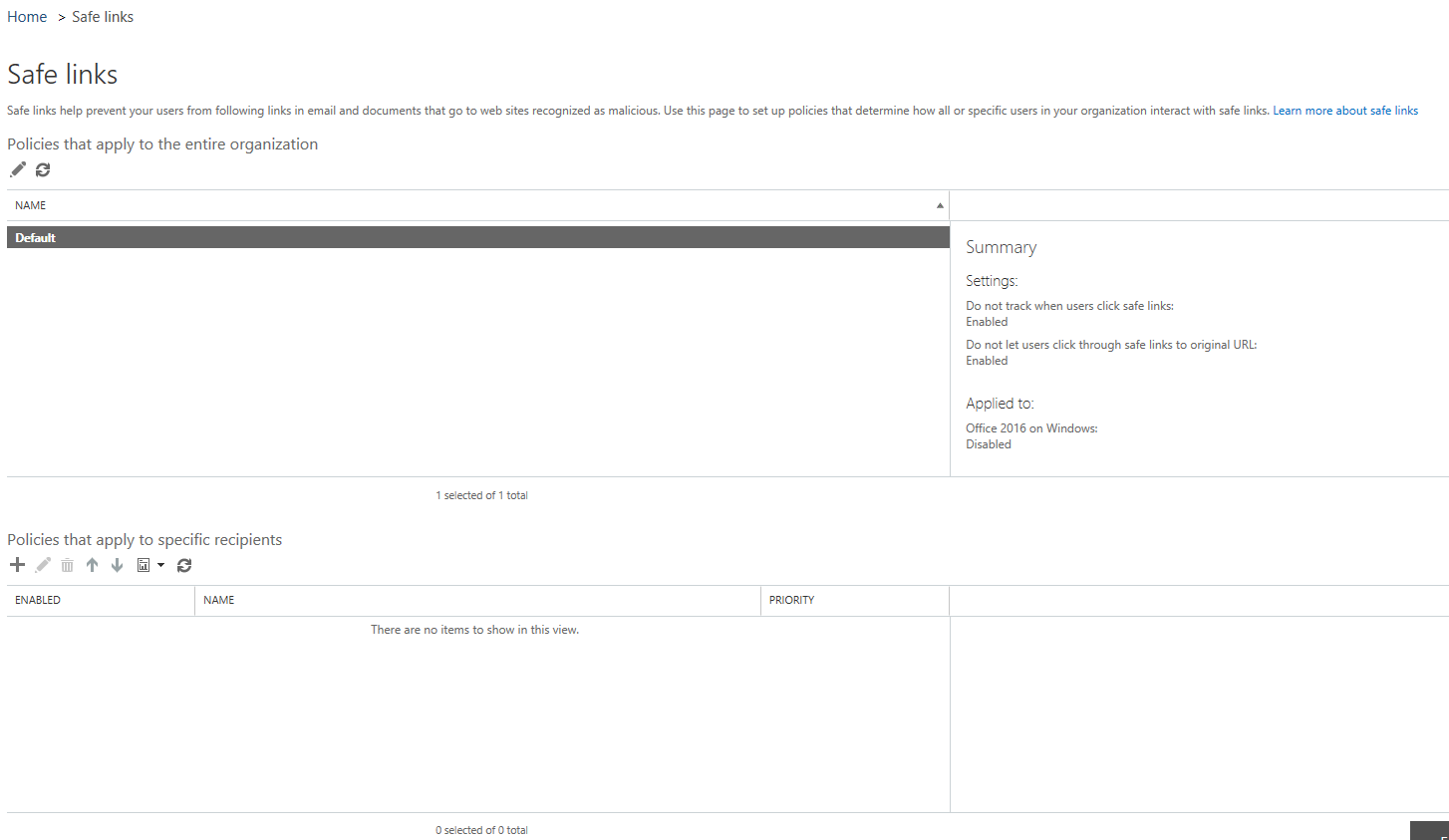Click 'Policies that apply to the entire organization' heading
The image size is (1449, 840).
[x=162, y=143]
